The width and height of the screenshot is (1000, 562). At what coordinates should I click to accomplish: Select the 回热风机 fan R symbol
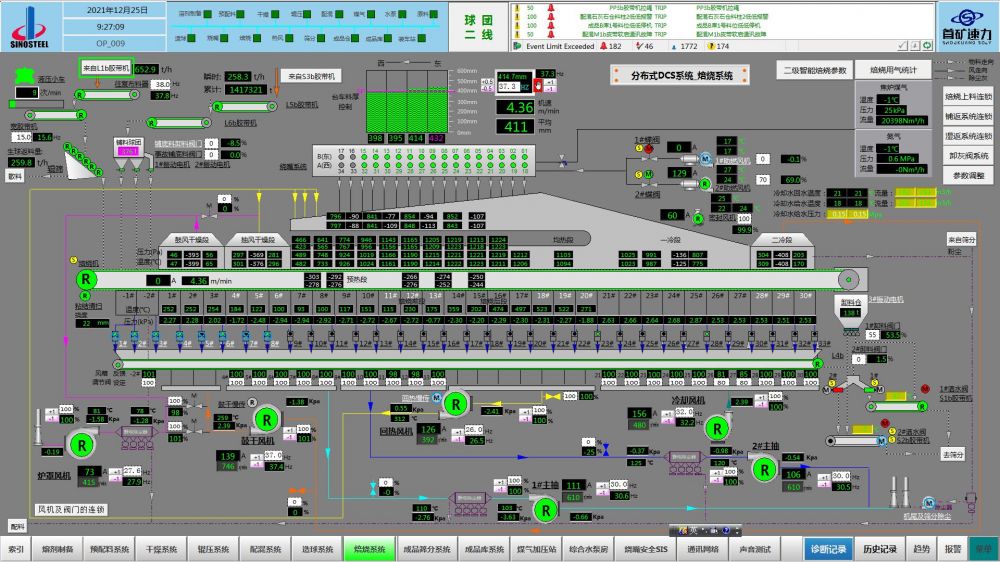pos(455,404)
